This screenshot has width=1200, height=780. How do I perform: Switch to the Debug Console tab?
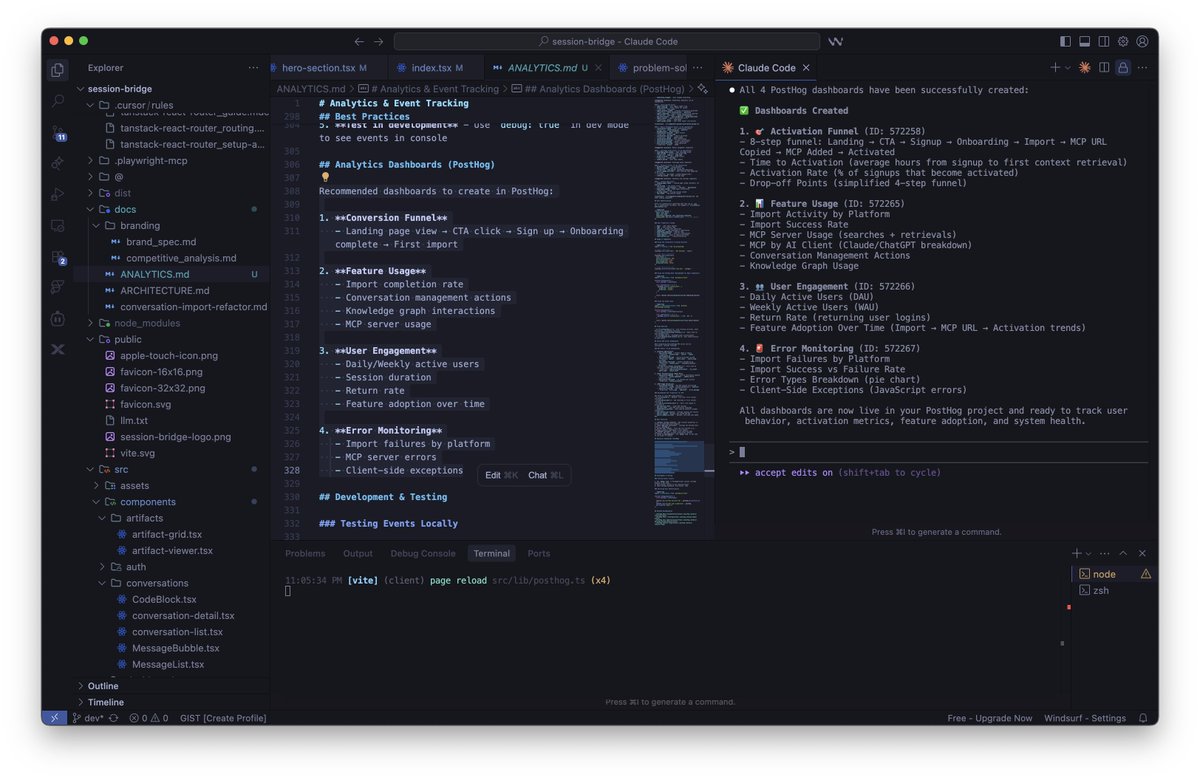click(x=423, y=553)
